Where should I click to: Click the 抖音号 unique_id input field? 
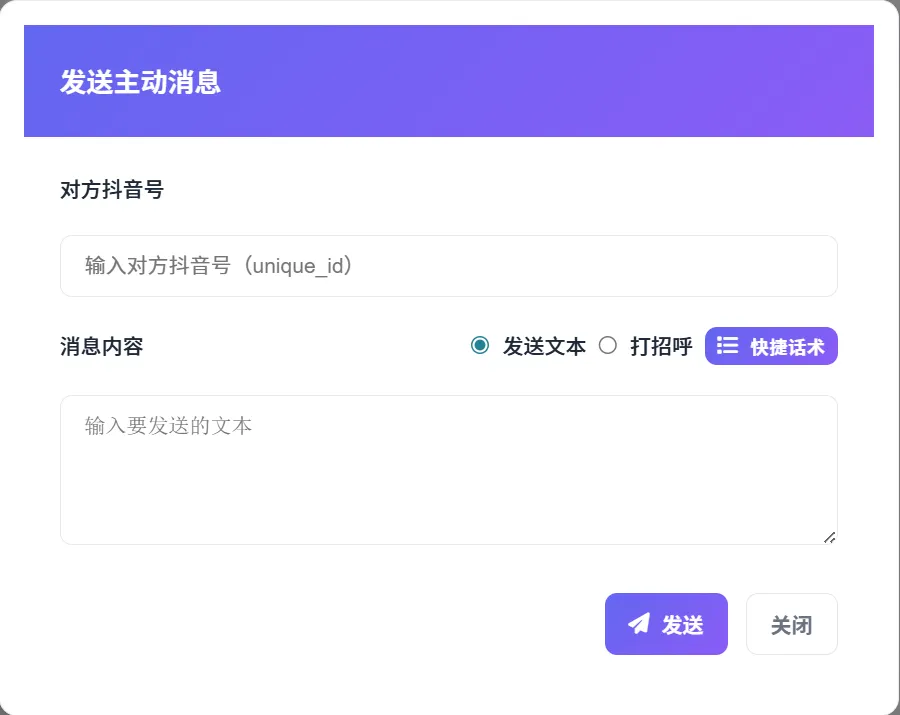click(448, 266)
